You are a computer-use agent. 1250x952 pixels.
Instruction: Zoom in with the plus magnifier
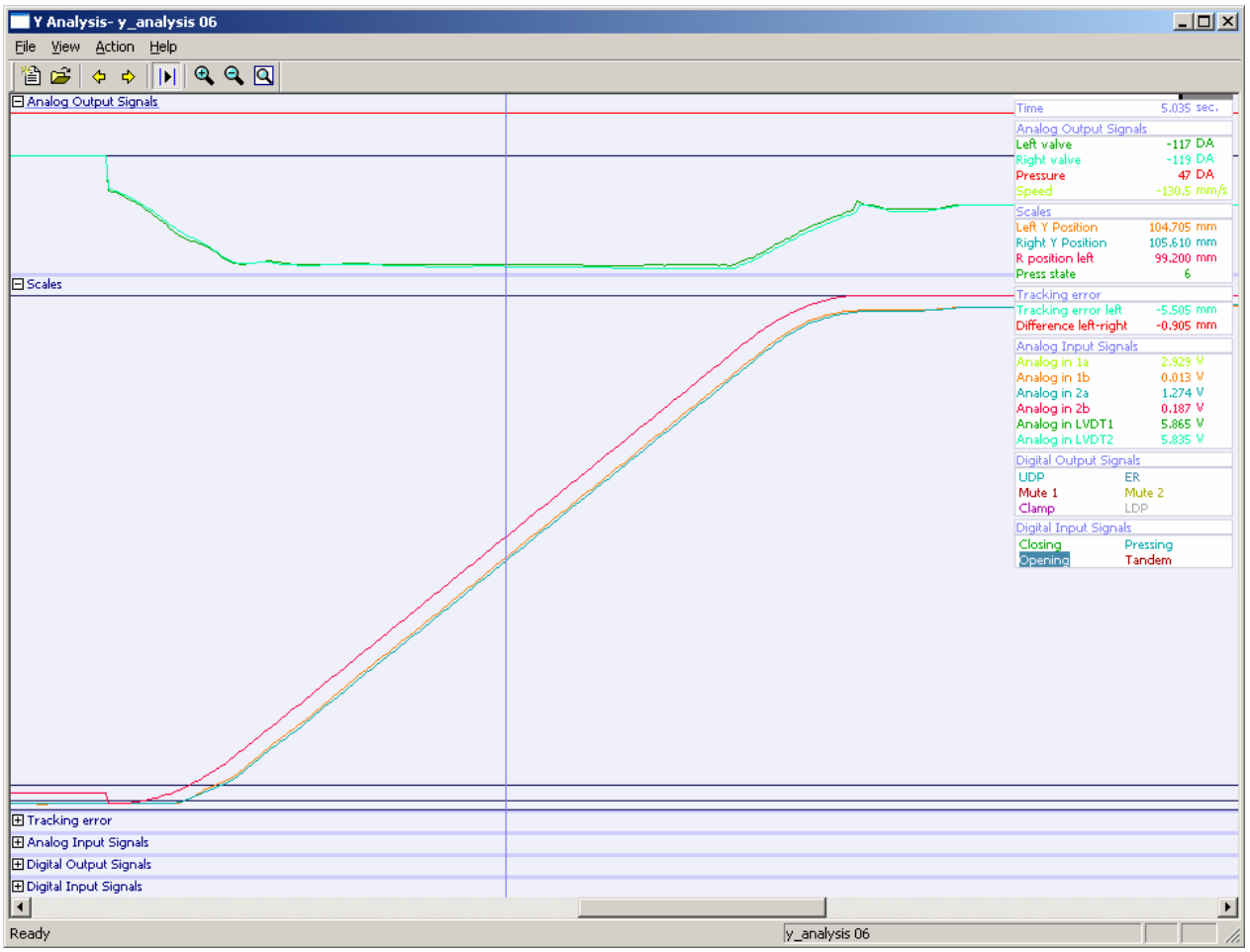tap(204, 76)
